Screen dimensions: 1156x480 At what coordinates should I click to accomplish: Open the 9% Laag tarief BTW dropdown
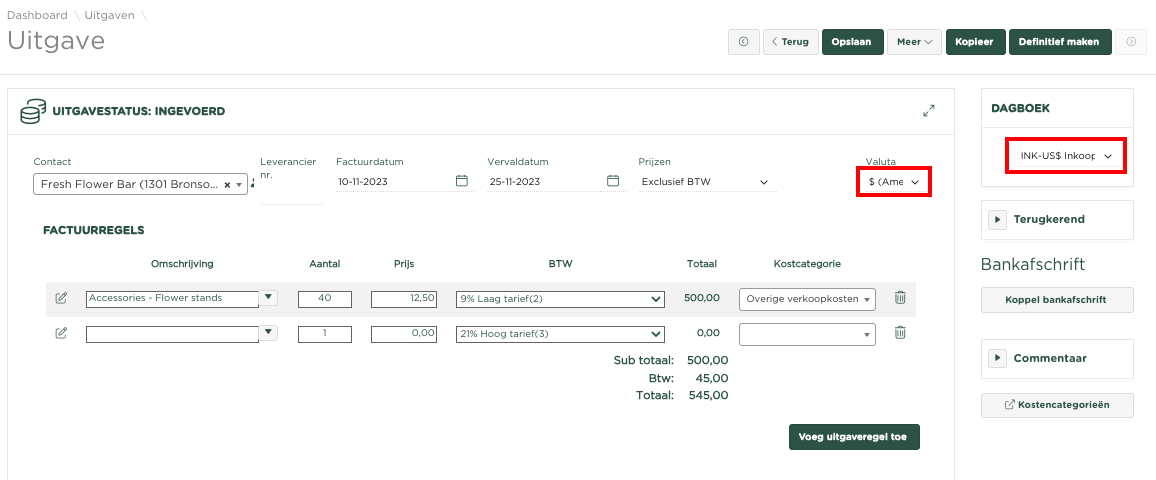click(x=560, y=298)
